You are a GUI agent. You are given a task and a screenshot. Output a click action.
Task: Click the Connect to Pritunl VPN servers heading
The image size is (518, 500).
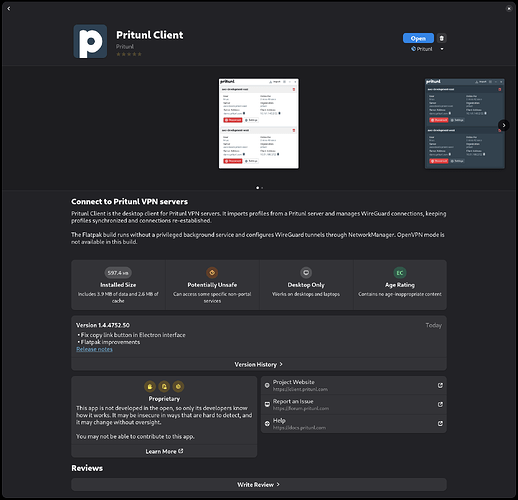[x=129, y=202]
